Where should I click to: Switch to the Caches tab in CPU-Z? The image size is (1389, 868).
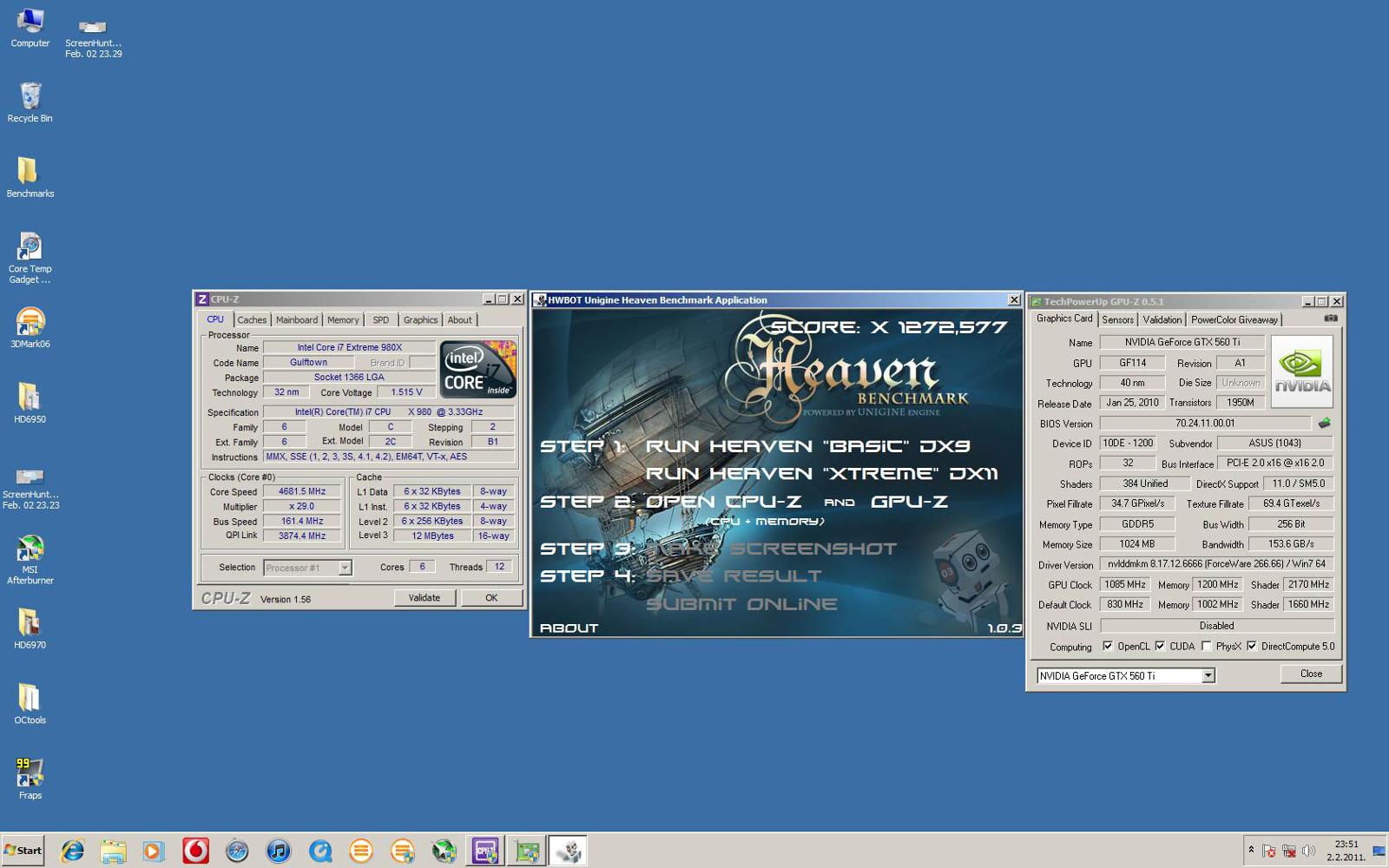[252, 320]
